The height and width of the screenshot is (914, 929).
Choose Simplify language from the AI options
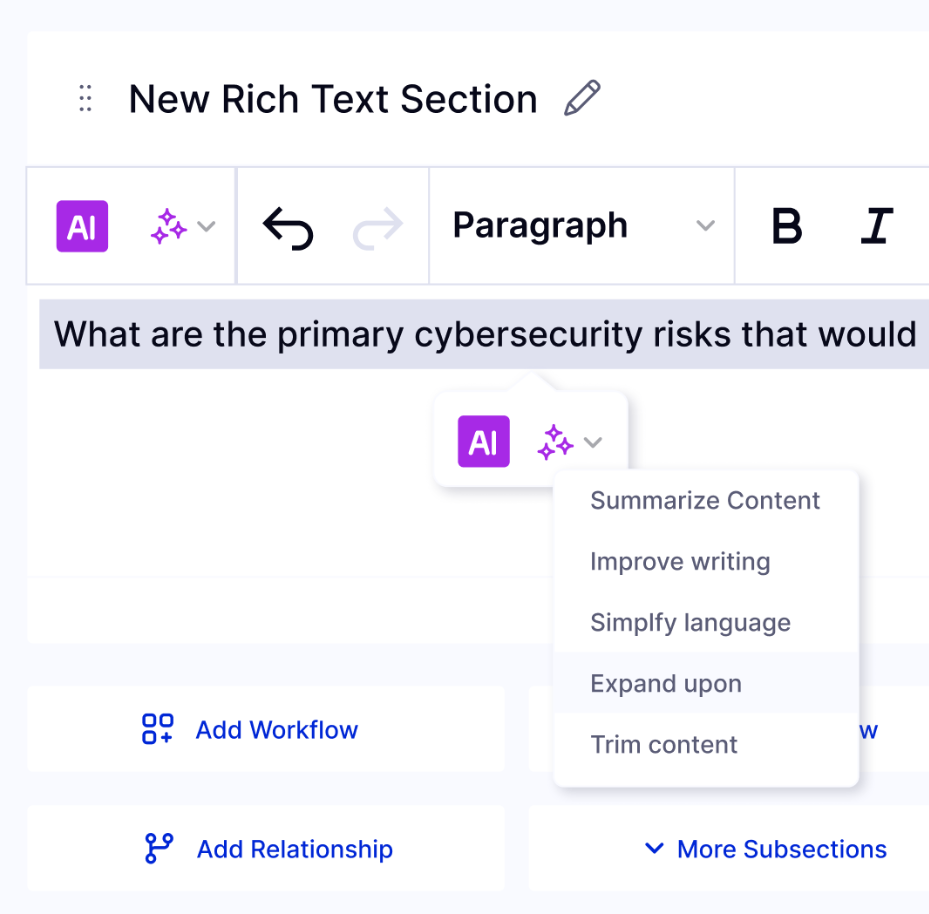click(690, 622)
